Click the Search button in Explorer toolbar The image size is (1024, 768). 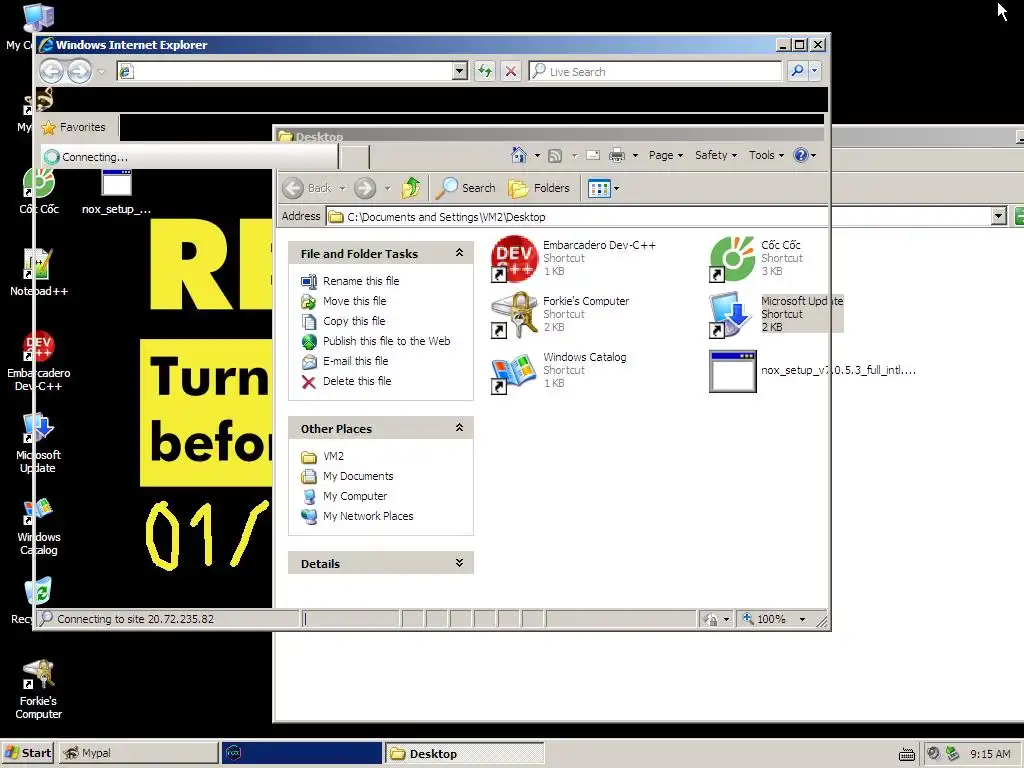466,188
